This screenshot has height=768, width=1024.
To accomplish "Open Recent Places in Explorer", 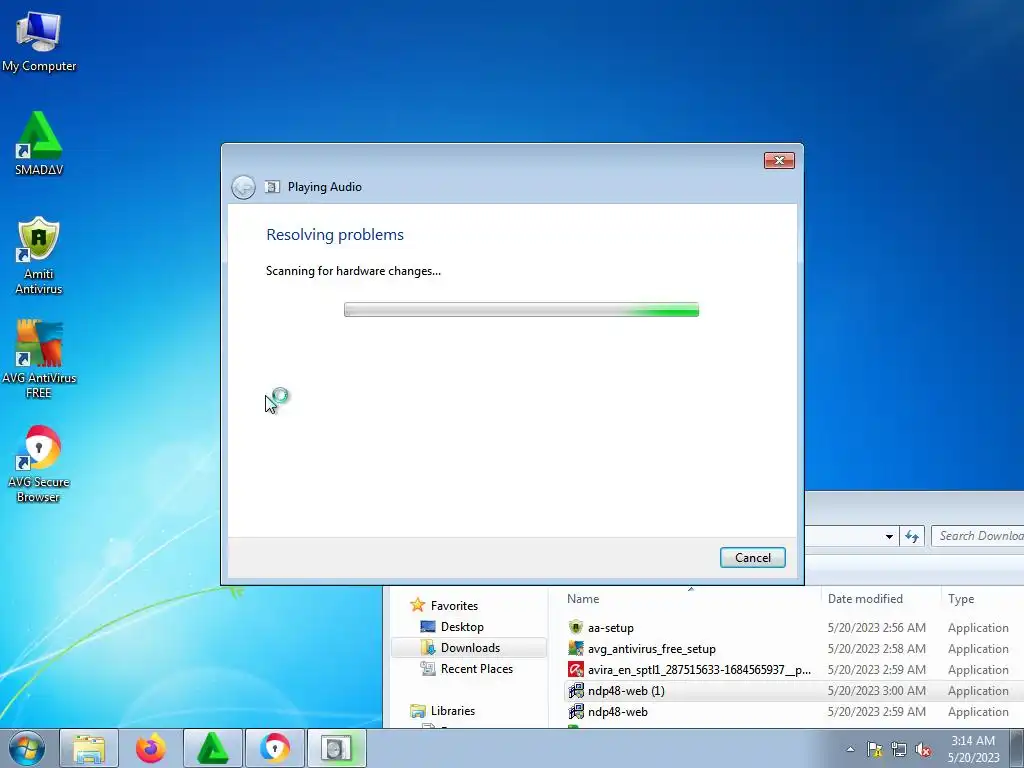I will pyautogui.click(x=467, y=668).
